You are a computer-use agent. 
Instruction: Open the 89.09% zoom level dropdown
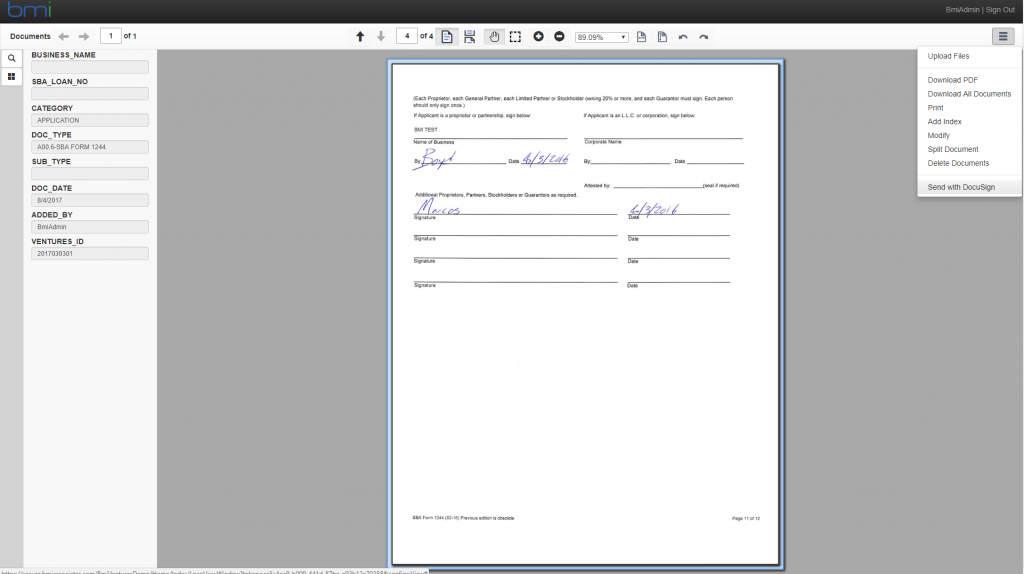tap(601, 37)
